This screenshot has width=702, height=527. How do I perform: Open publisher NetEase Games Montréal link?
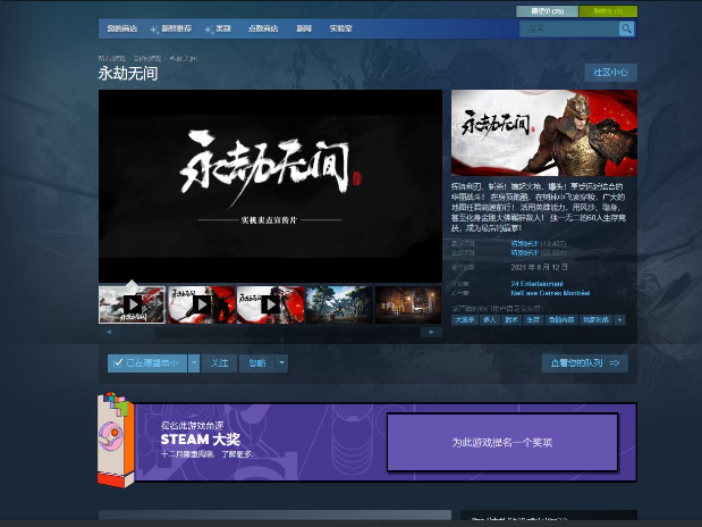[x=550, y=293]
